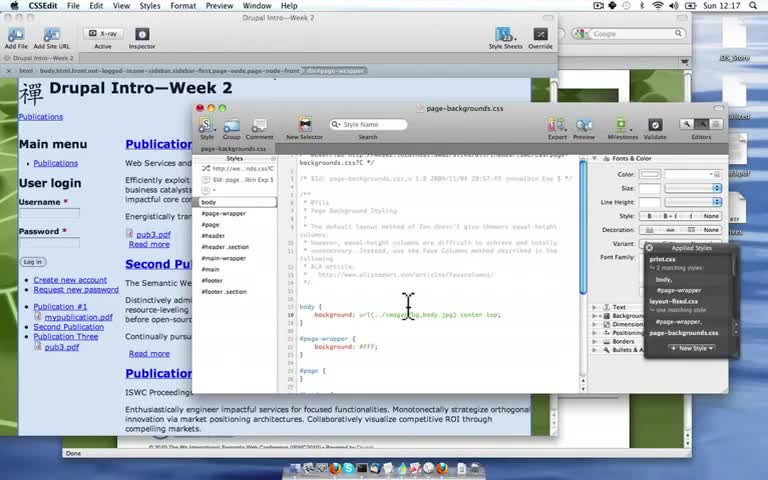Viewport: 768px width, 480px height.
Task: Expand the Text section
Action: (594, 308)
